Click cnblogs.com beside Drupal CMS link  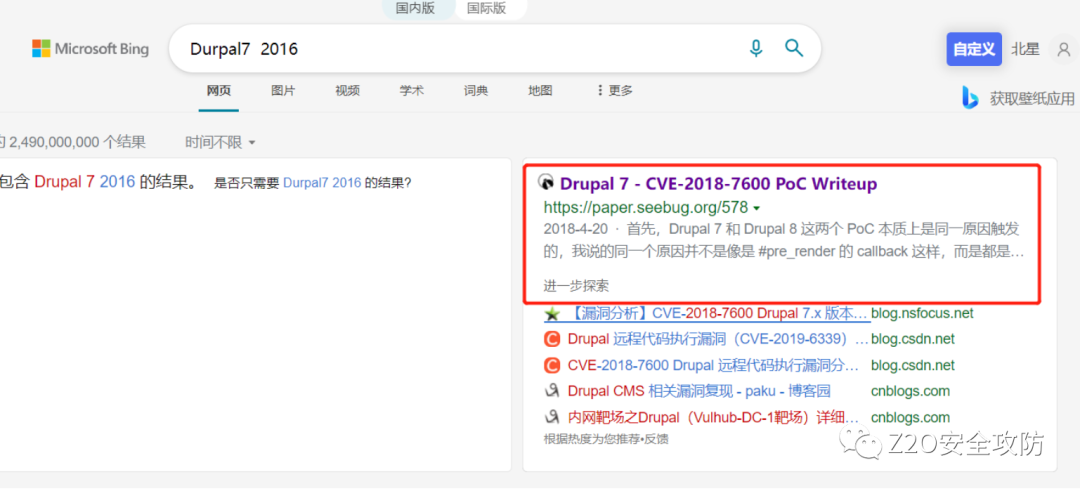point(910,391)
